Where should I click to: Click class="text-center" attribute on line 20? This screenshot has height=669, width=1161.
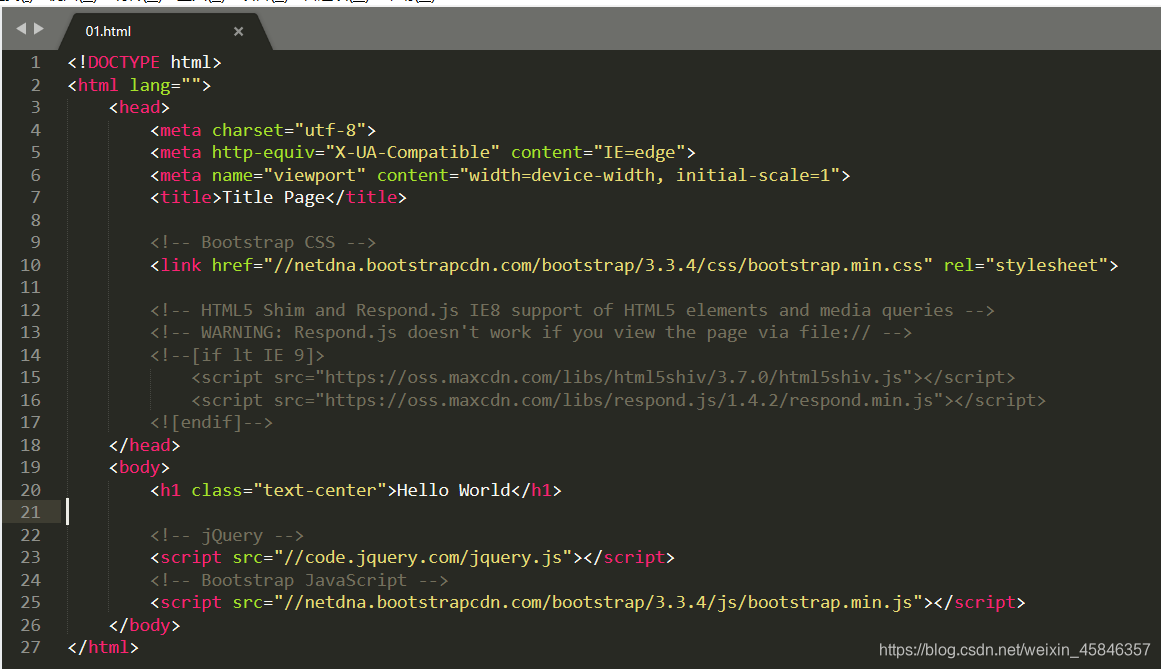tap(289, 490)
